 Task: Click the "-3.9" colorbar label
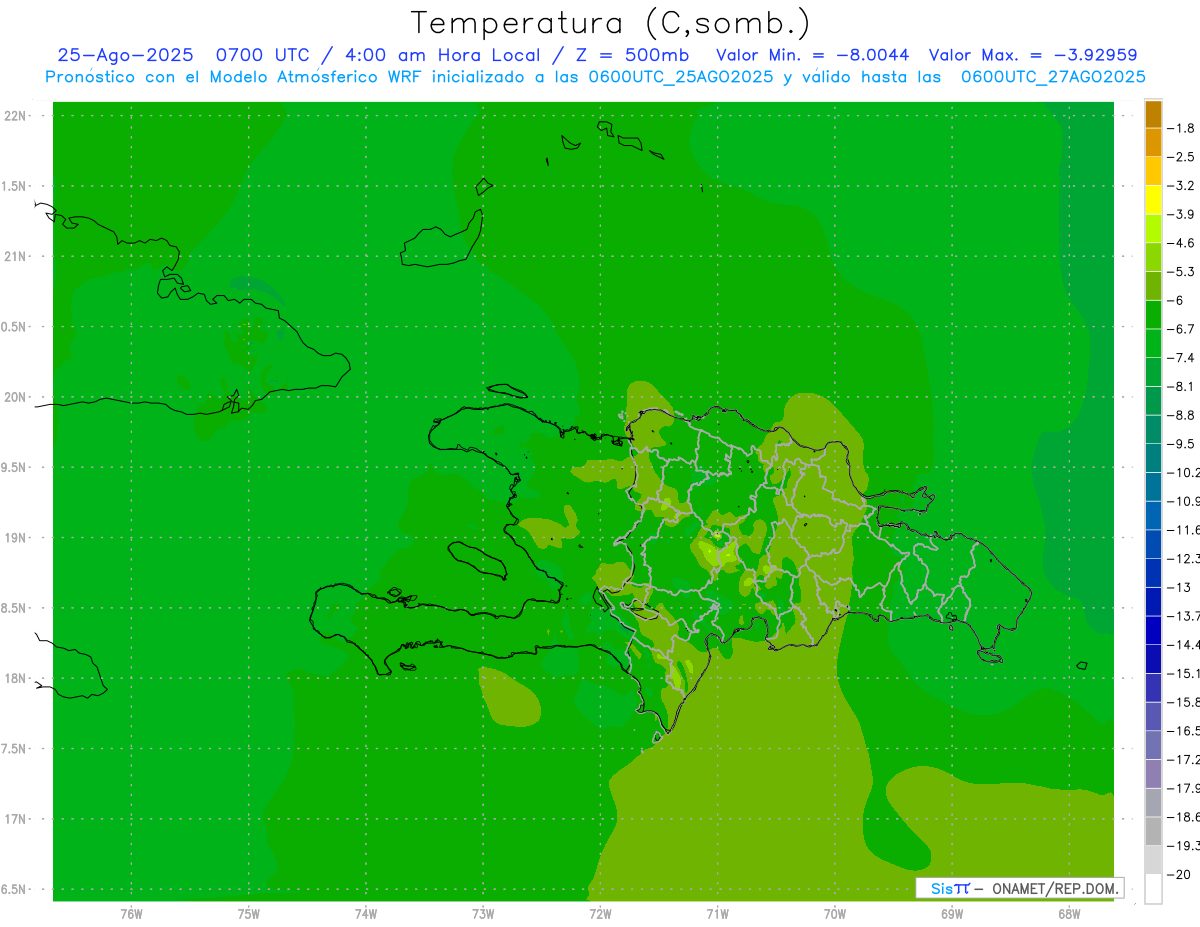coord(1181,214)
